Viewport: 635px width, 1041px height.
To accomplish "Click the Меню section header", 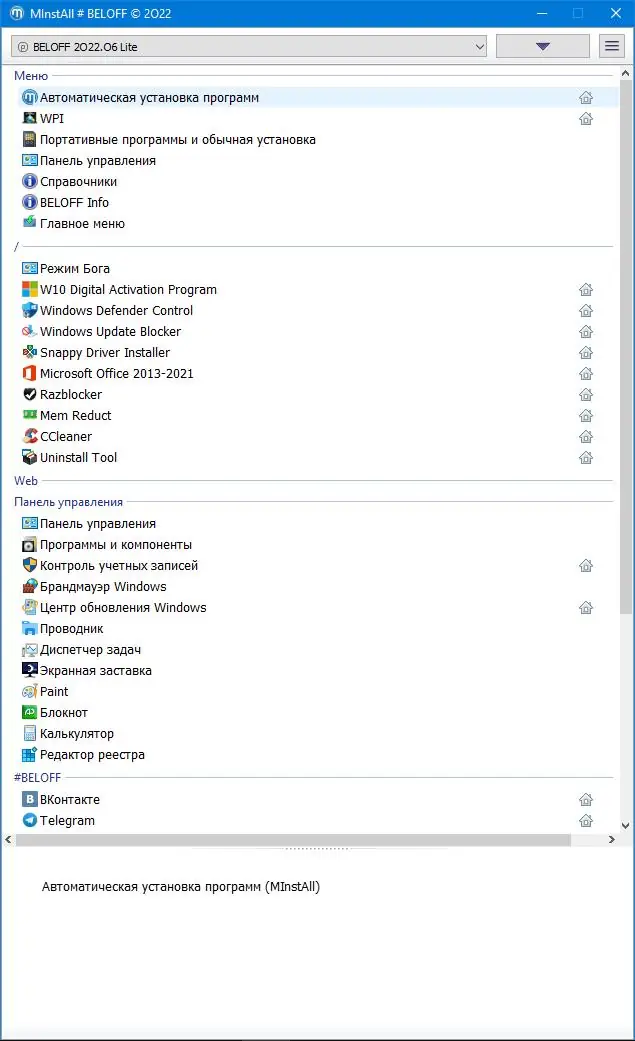I will coord(31,76).
